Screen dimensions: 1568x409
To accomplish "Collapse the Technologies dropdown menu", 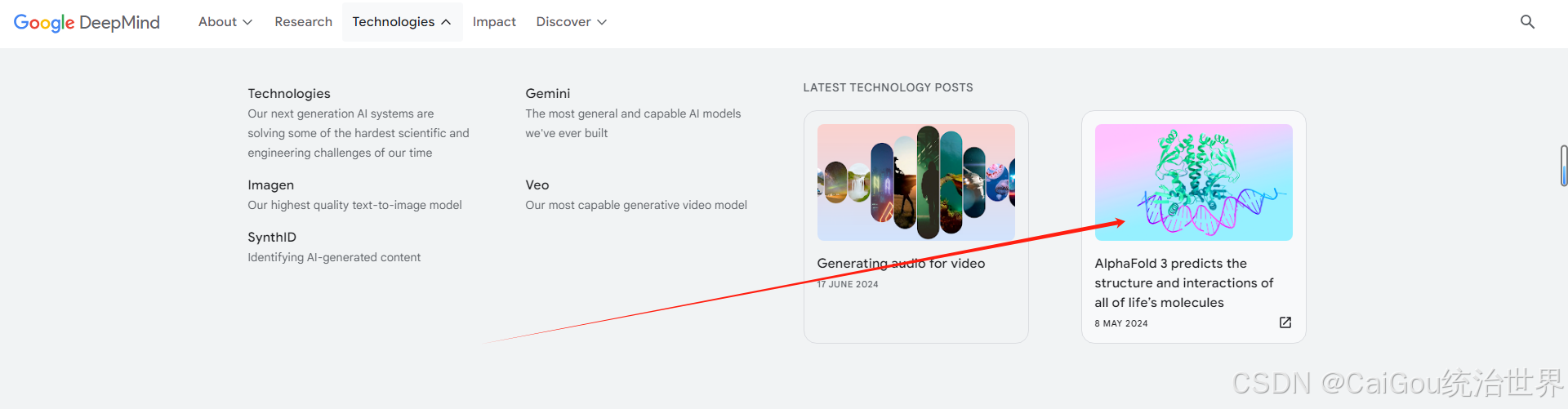I will coord(402,22).
